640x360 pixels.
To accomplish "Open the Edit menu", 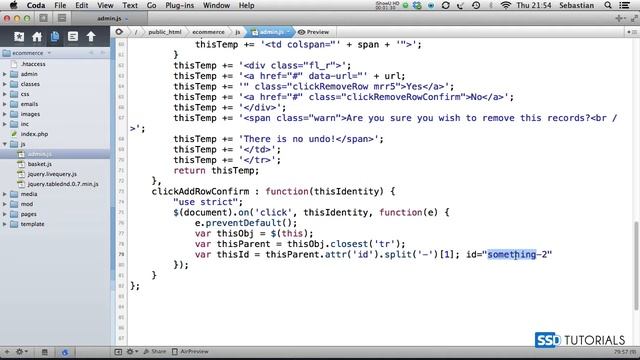I will tap(82, 5).
